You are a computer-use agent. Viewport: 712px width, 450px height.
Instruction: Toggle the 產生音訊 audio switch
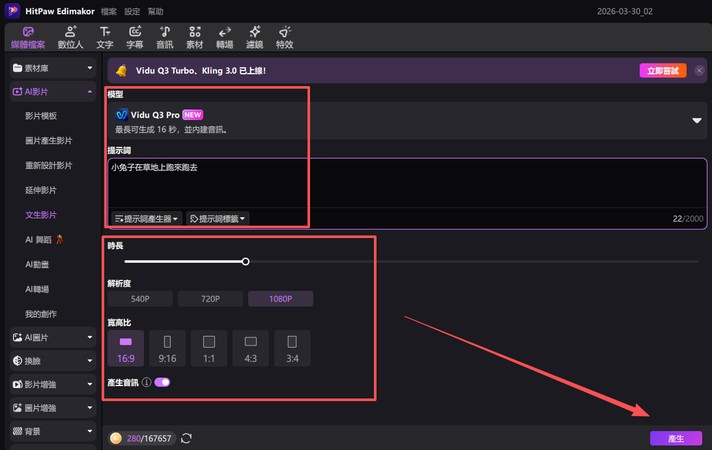[x=162, y=382]
